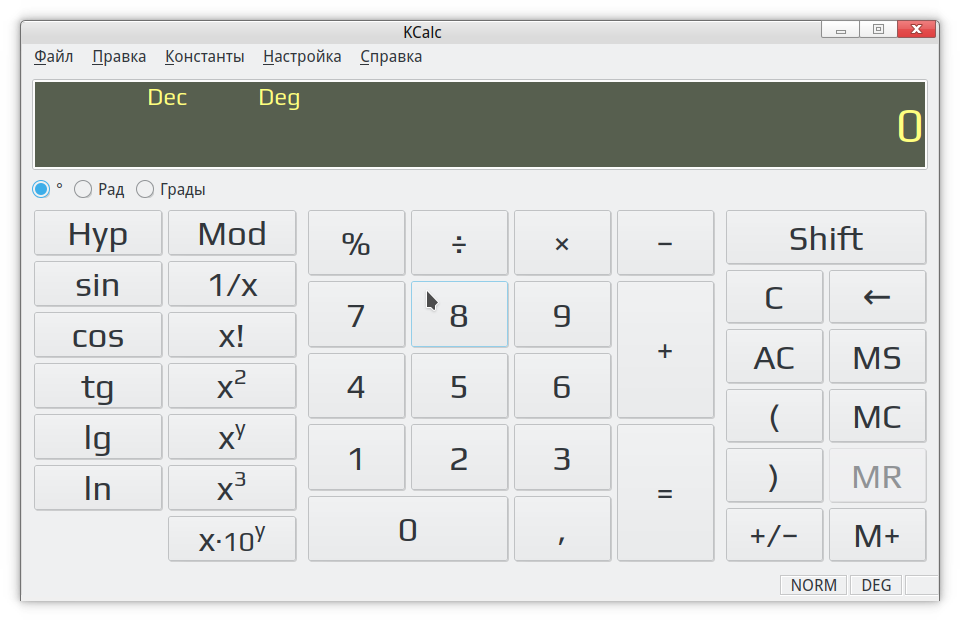Toggle the plus/minus sign key
The height and width of the screenshot is (621, 960).
[774, 535]
